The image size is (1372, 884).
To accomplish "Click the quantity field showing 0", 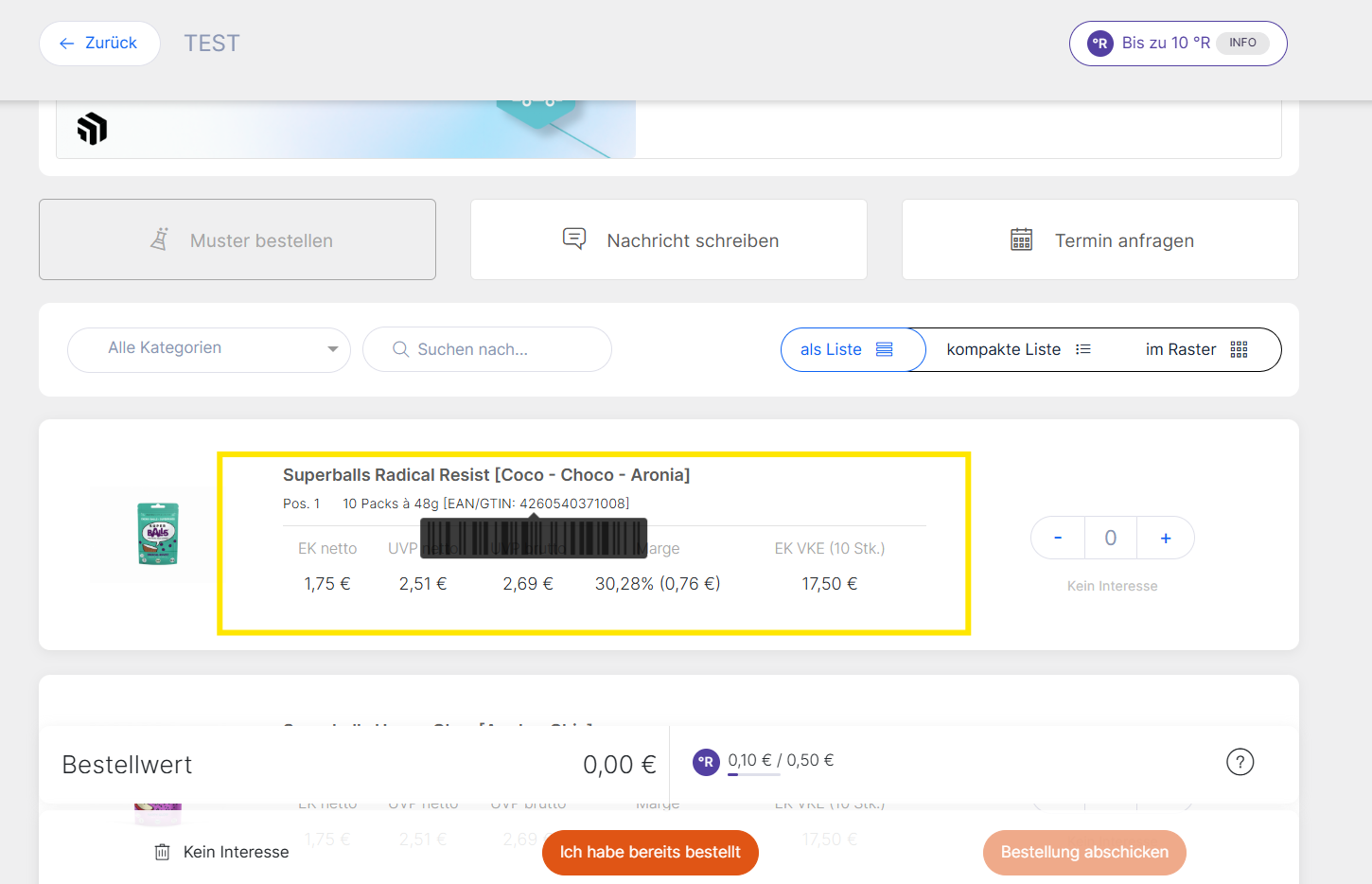I will tap(1111, 538).
